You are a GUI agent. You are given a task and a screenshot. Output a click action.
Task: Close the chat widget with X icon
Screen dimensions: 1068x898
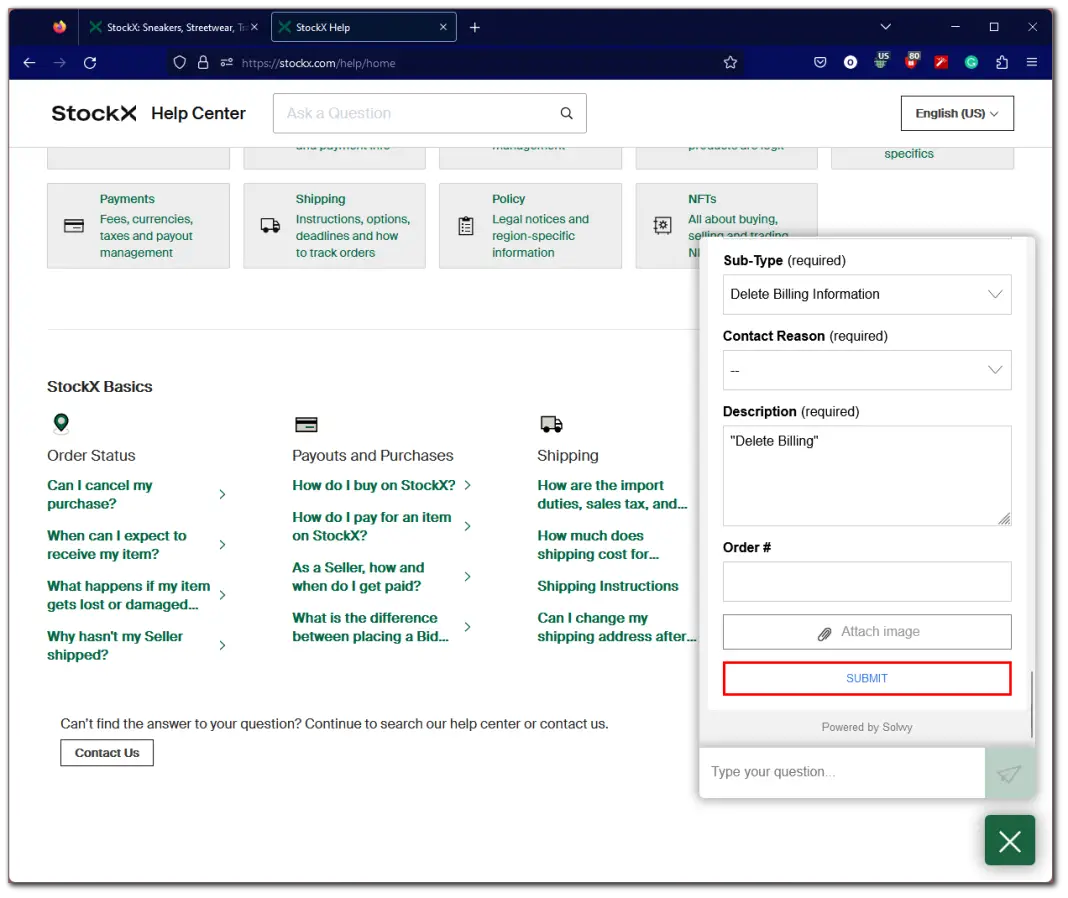click(1009, 840)
